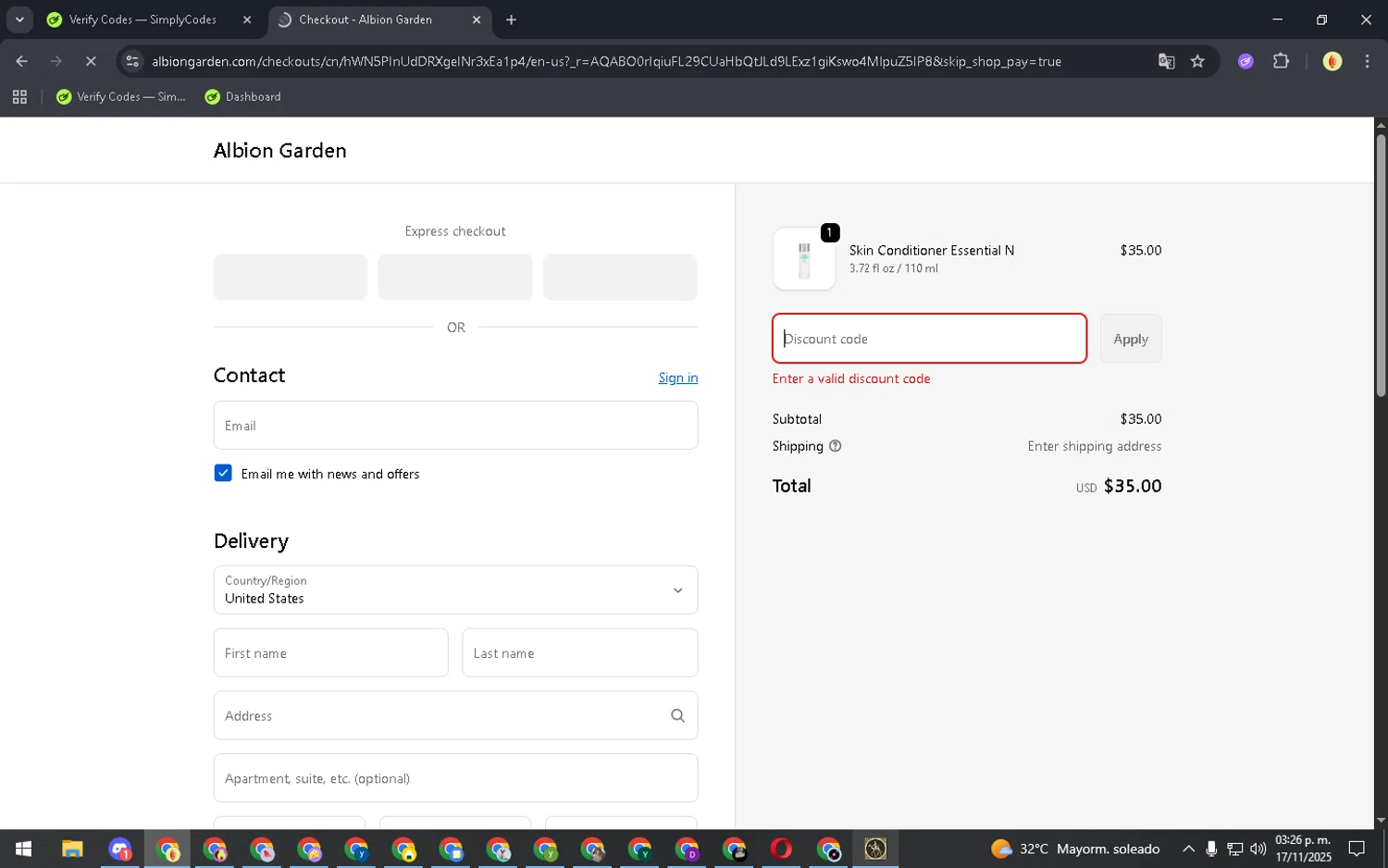Click the translate page icon
The height and width of the screenshot is (868, 1388).
[x=1166, y=61]
